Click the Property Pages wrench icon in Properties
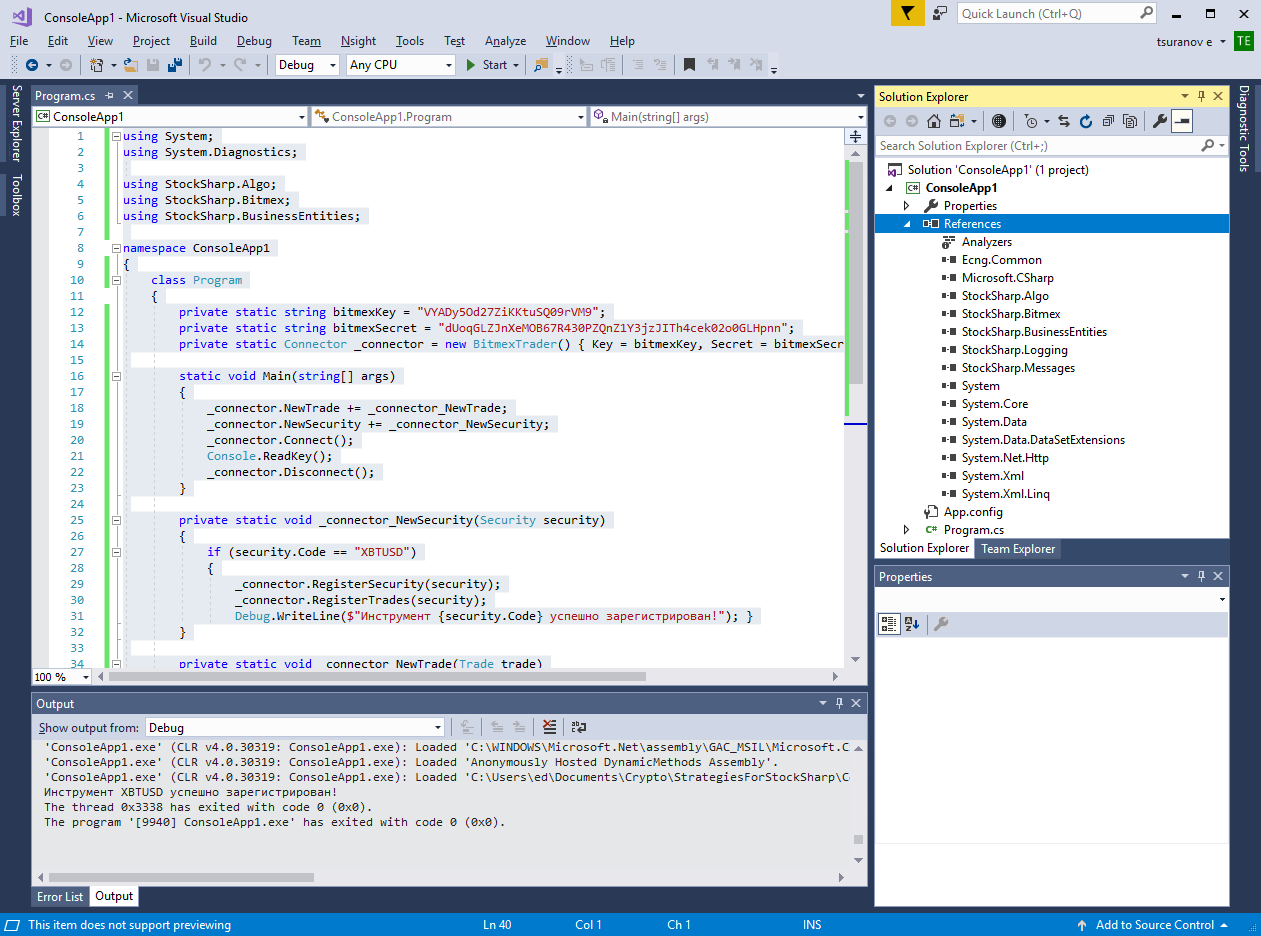 941,625
